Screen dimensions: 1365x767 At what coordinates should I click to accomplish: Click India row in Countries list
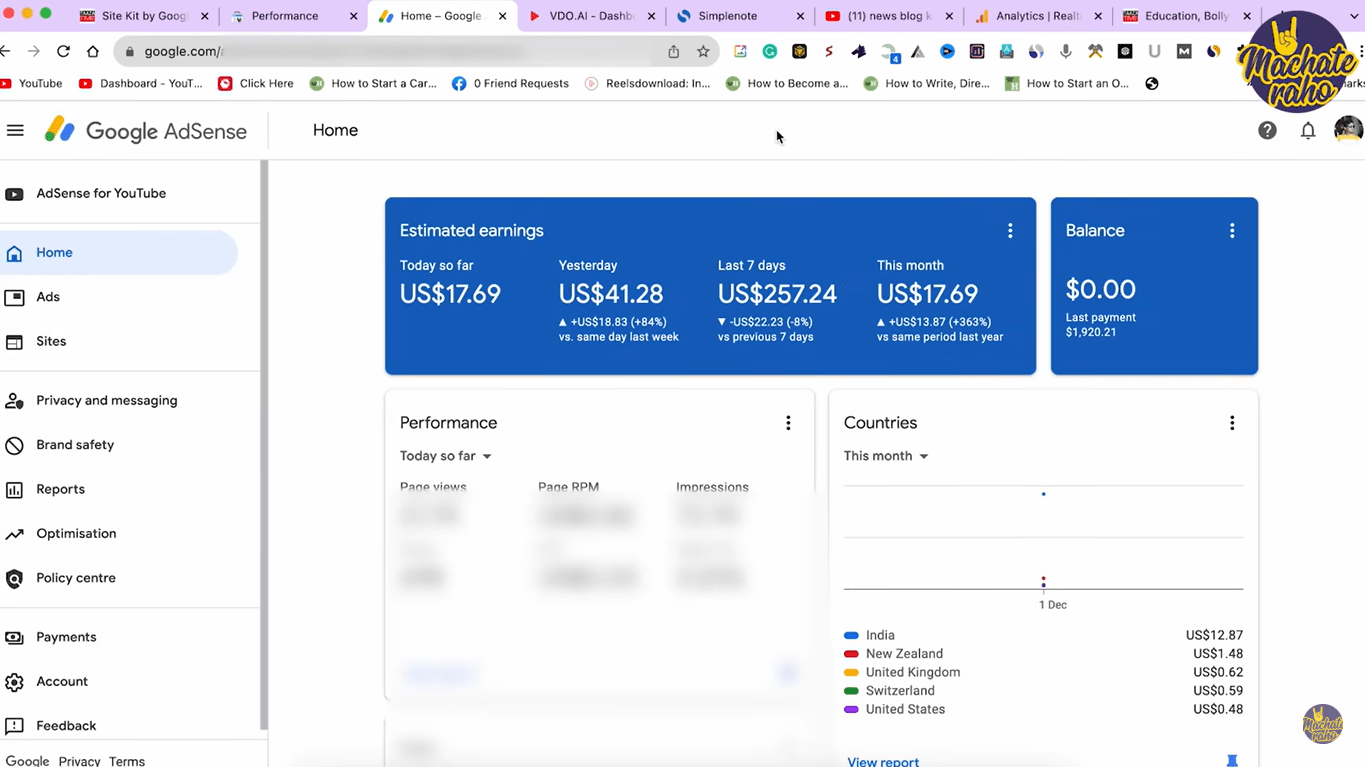1043,635
